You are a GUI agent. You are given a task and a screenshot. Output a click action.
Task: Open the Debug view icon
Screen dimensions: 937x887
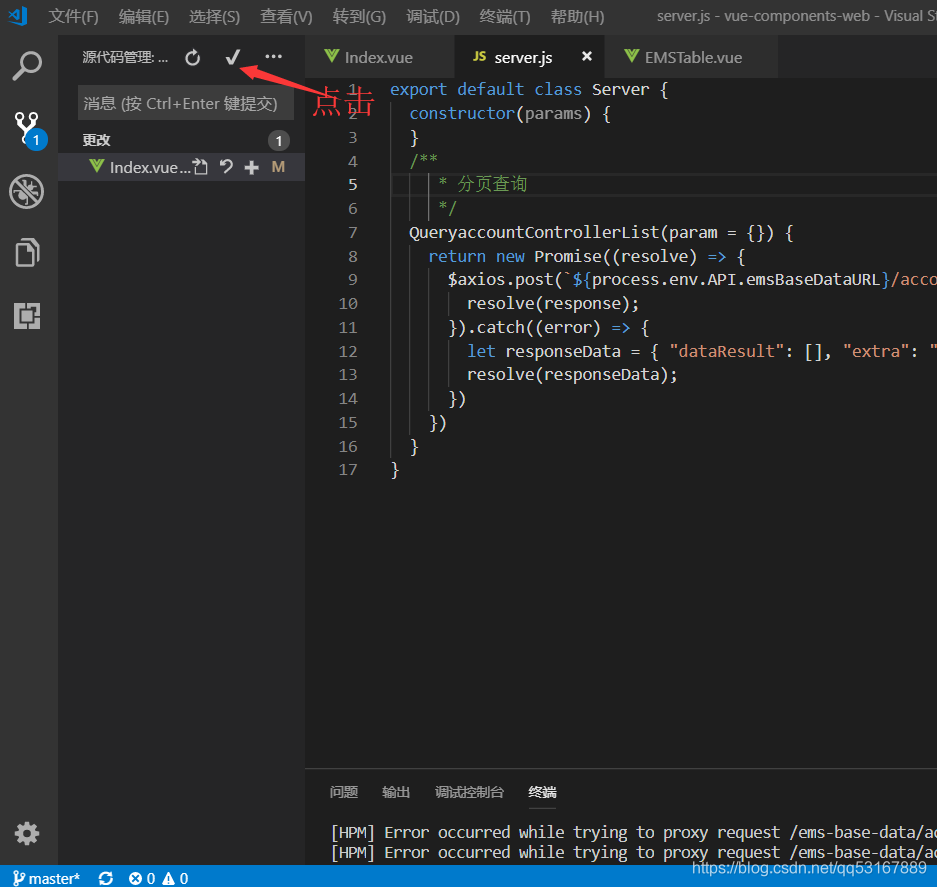(x=27, y=192)
